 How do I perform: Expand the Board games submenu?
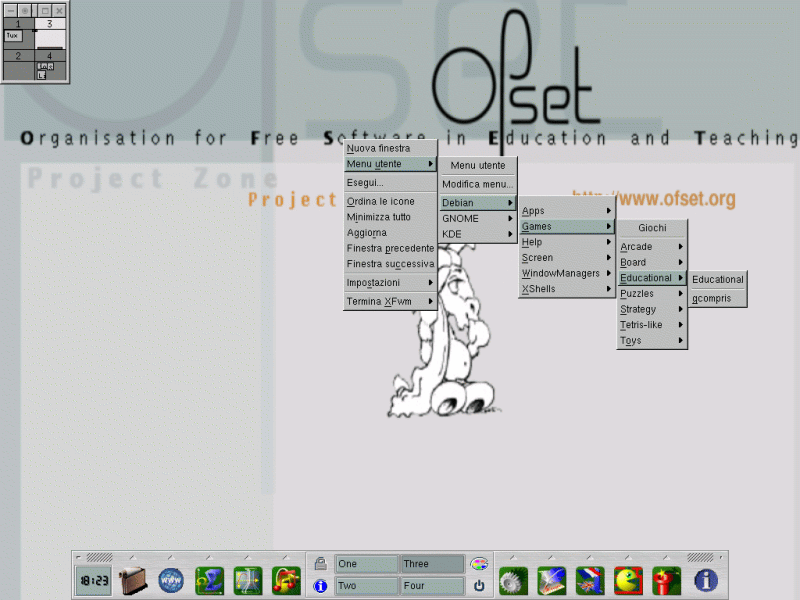click(652, 262)
